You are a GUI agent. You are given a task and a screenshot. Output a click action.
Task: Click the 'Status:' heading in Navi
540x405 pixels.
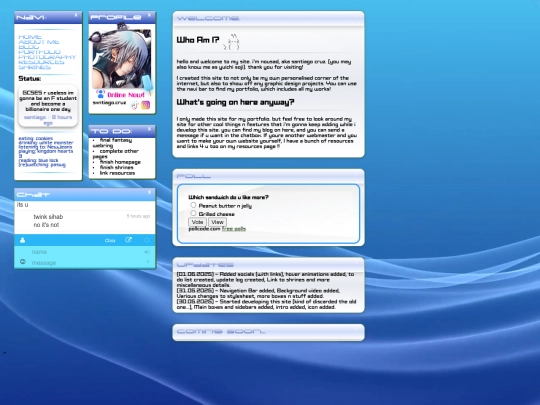[30, 79]
